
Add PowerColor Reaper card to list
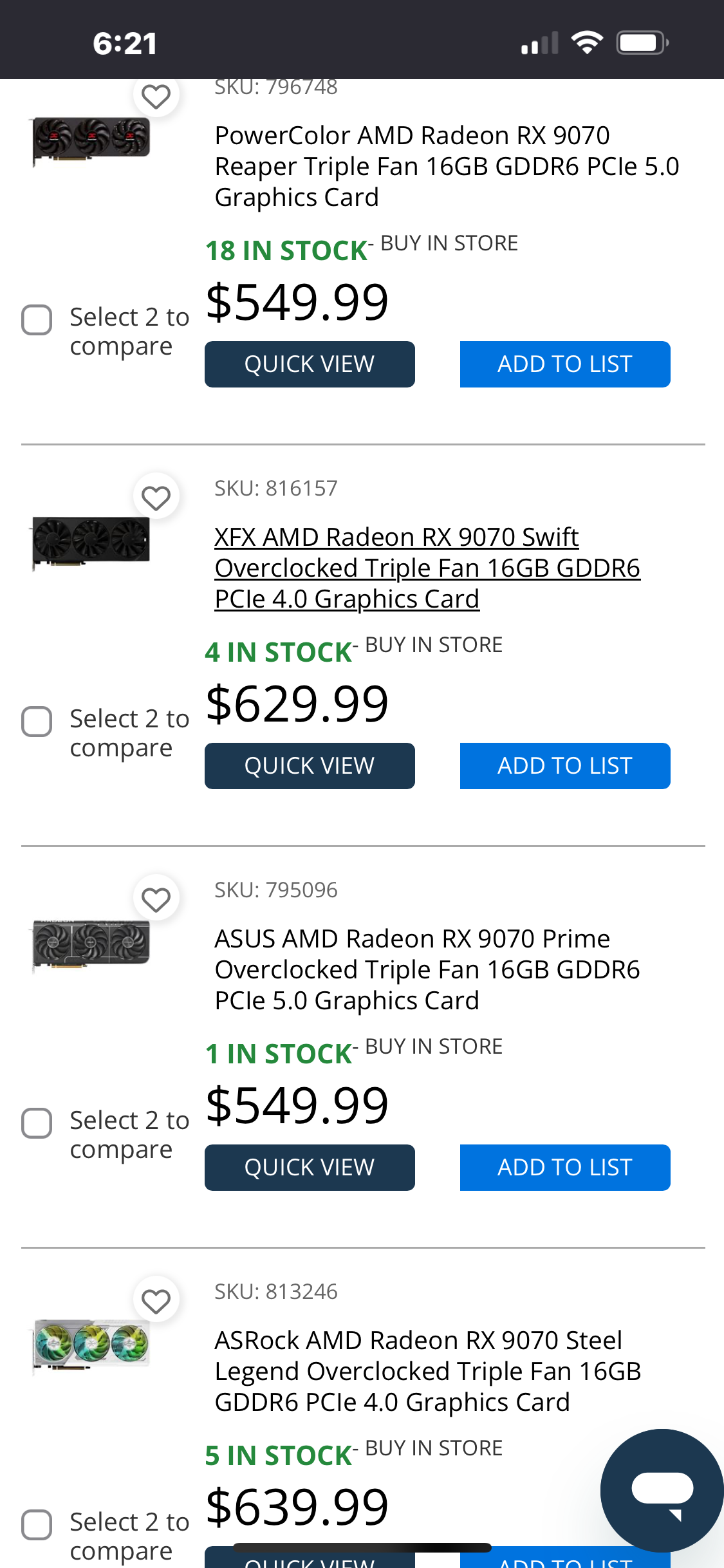pyautogui.click(x=565, y=364)
